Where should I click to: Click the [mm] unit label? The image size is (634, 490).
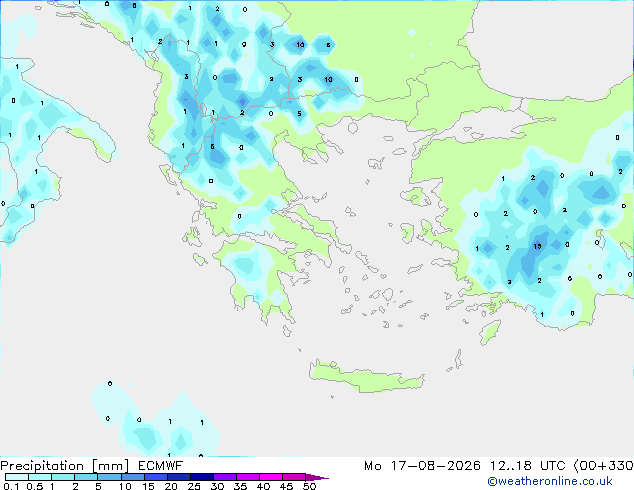pos(110,466)
